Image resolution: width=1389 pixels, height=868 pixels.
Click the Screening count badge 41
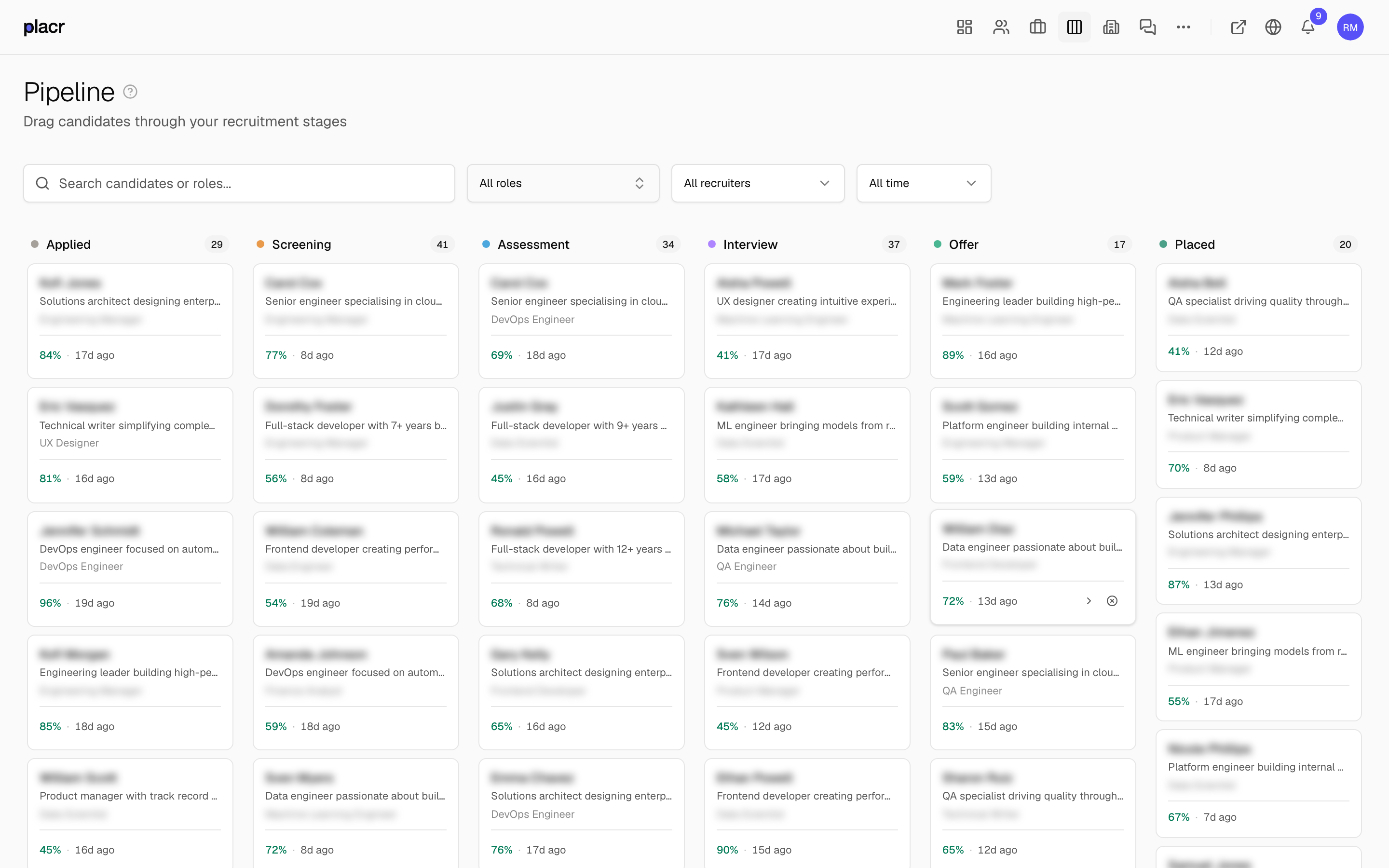click(x=442, y=244)
